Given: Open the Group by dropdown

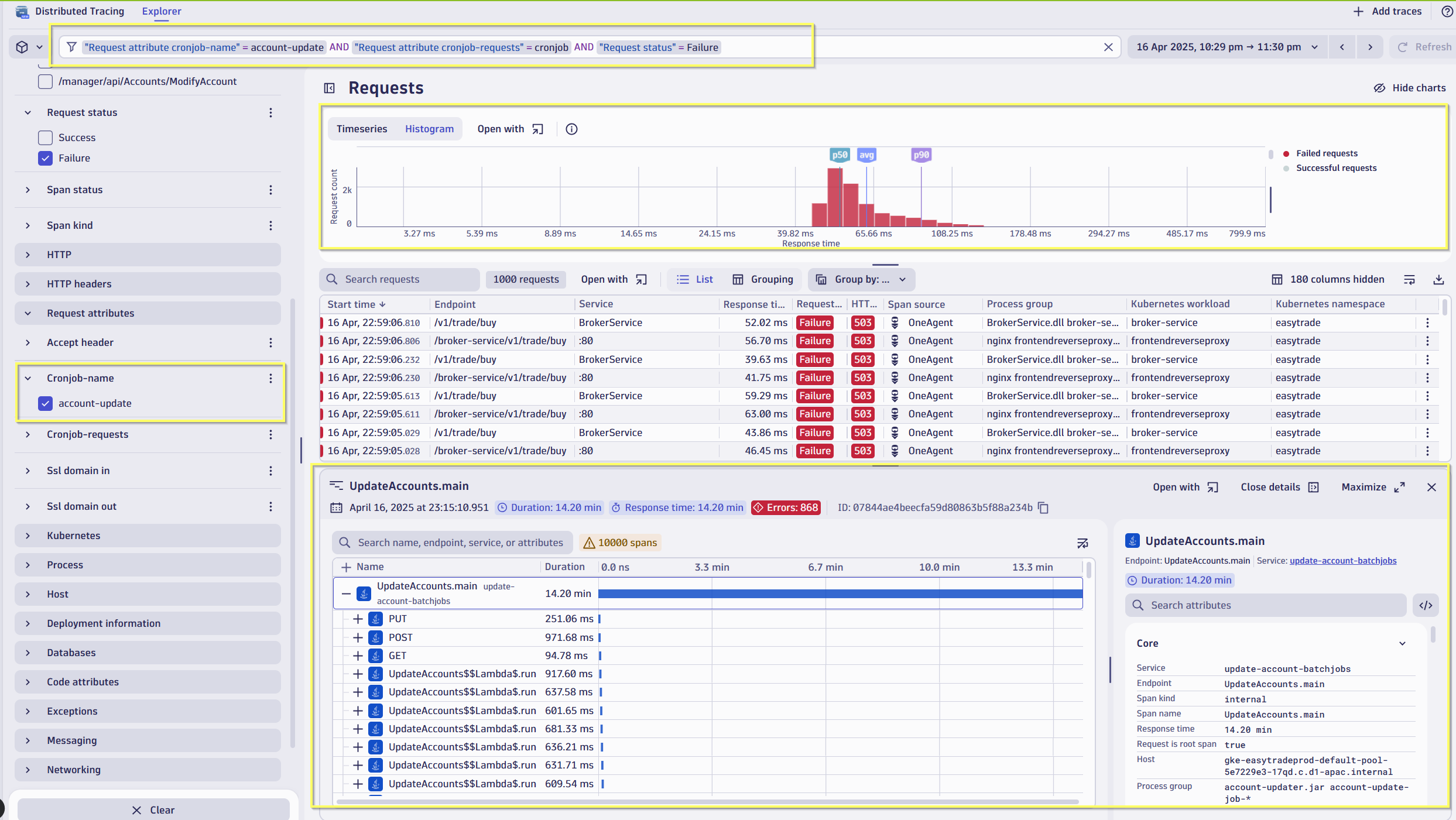Looking at the screenshot, I should (861, 280).
